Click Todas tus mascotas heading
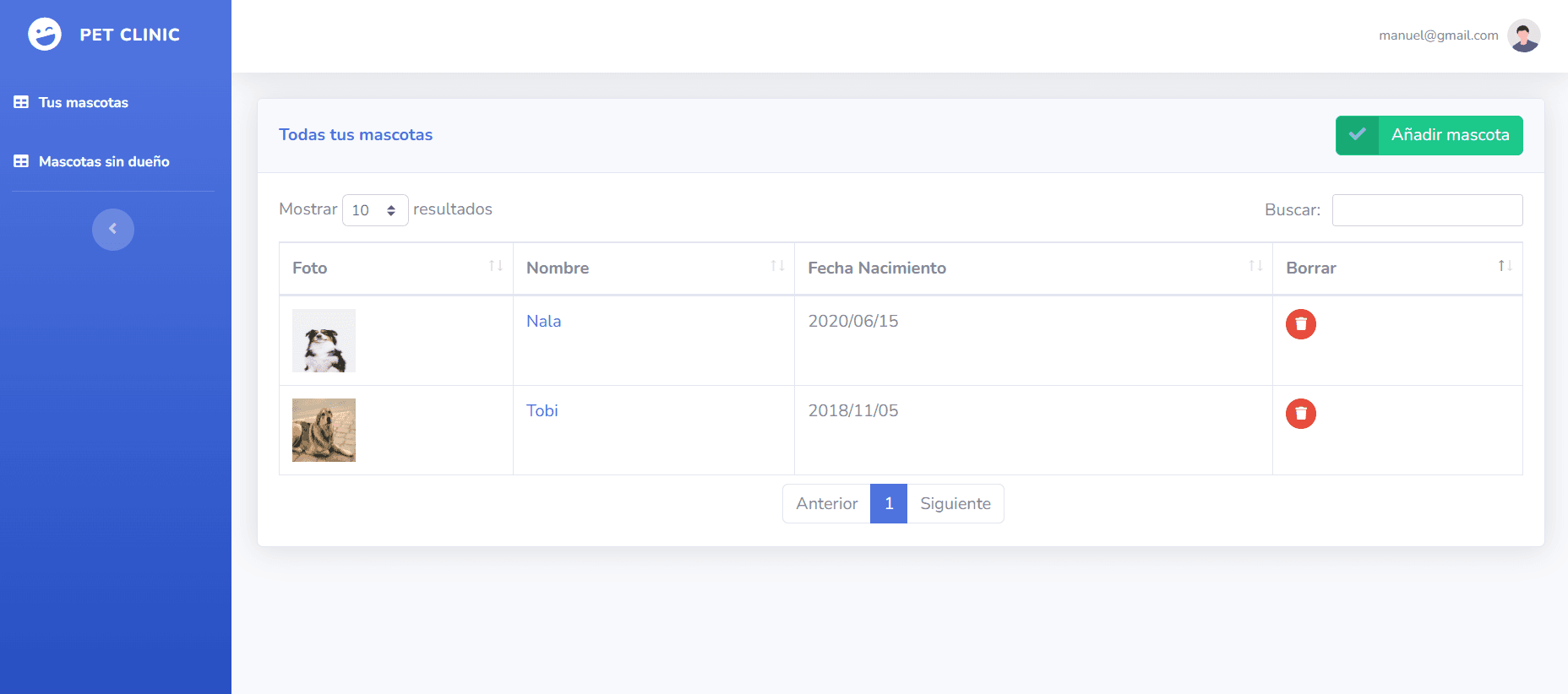The image size is (1568, 694). coord(356,135)
